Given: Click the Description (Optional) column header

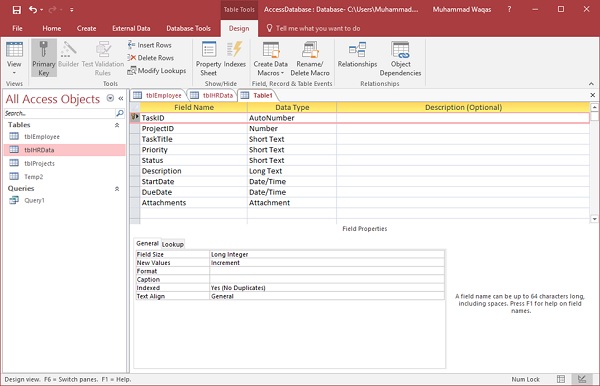Looking at the screenshot, I should click(x=463, y=107).
